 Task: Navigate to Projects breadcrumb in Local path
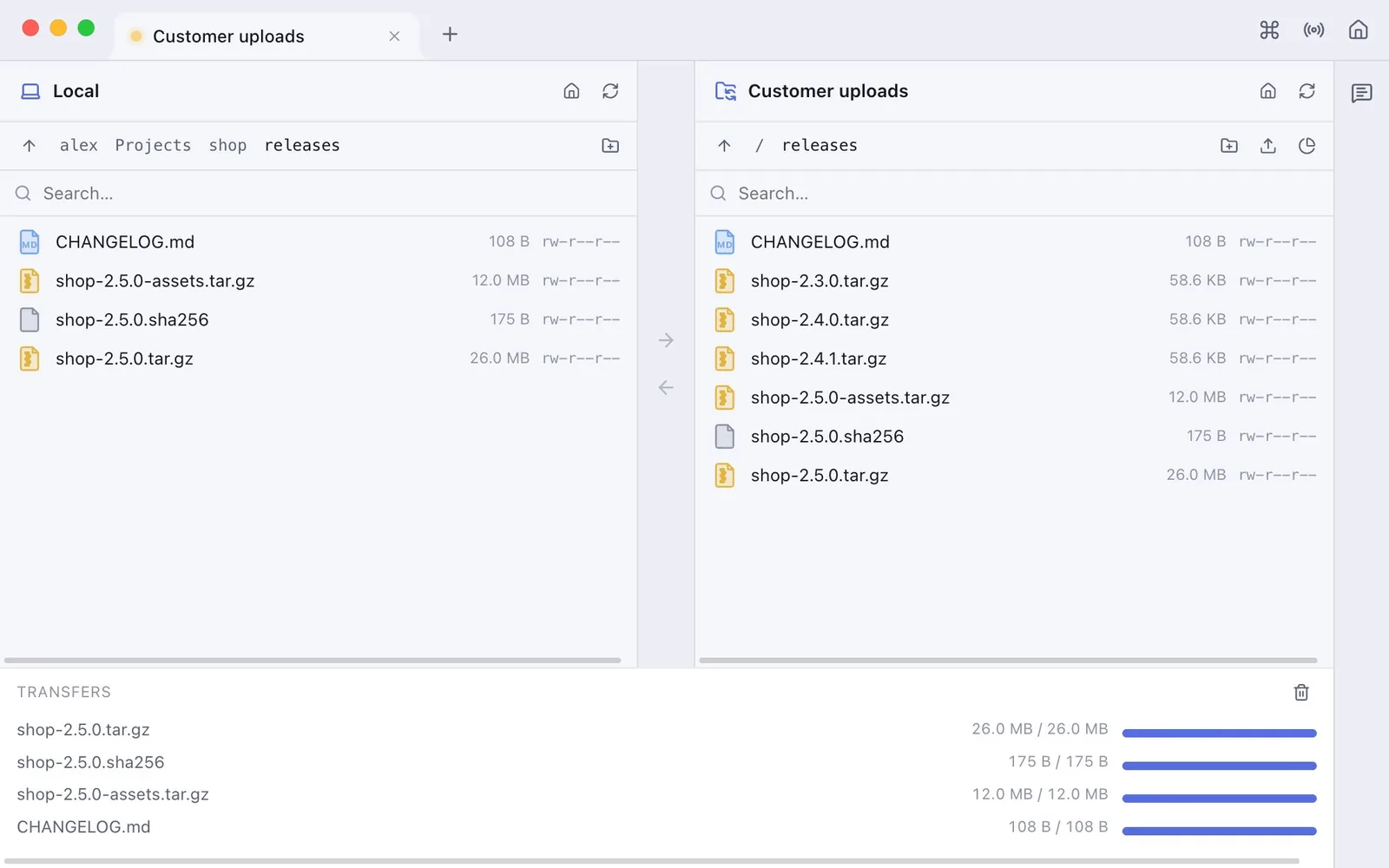(x=153, y=146)
